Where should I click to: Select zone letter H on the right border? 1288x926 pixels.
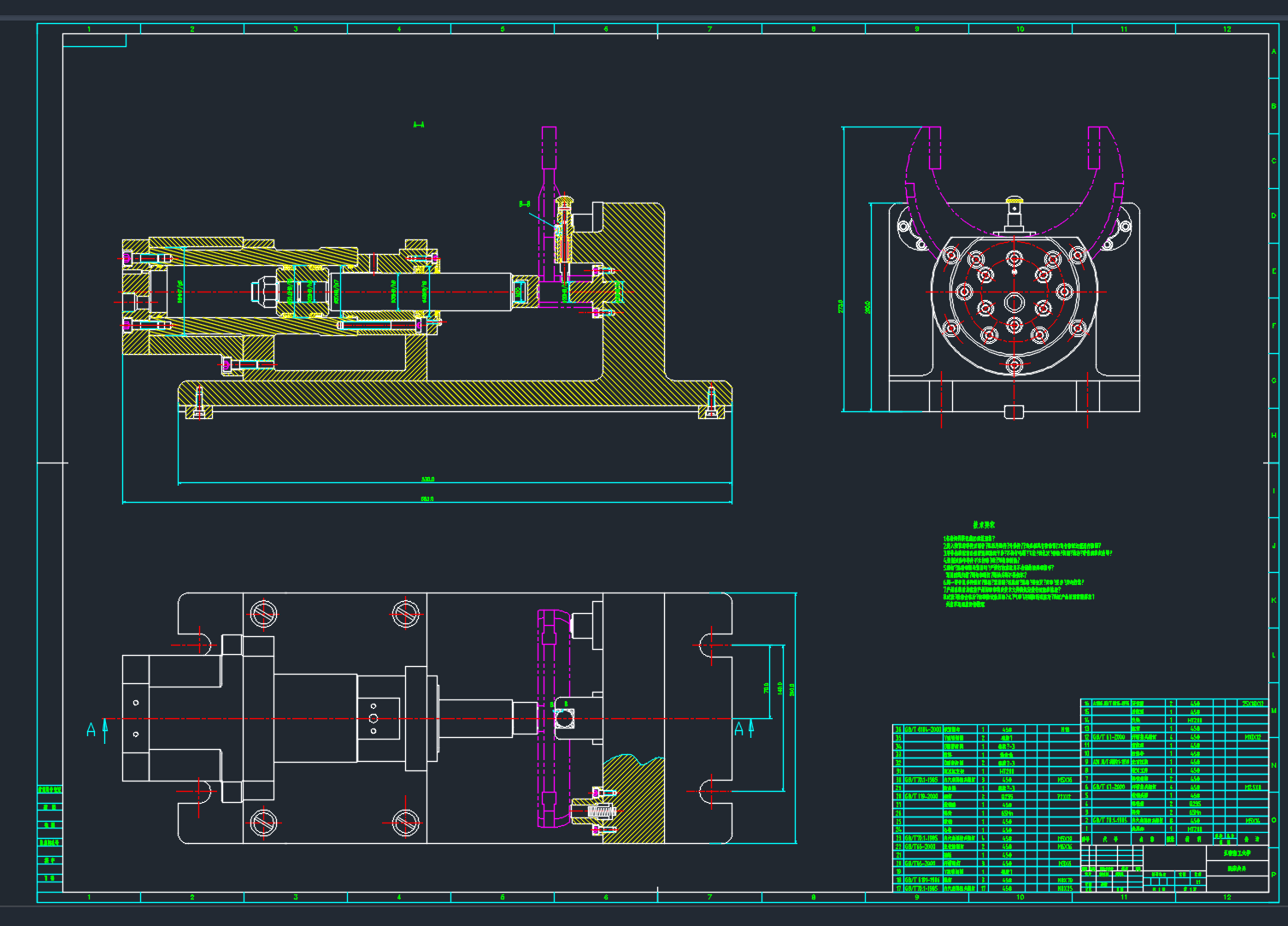point(1274,436)
